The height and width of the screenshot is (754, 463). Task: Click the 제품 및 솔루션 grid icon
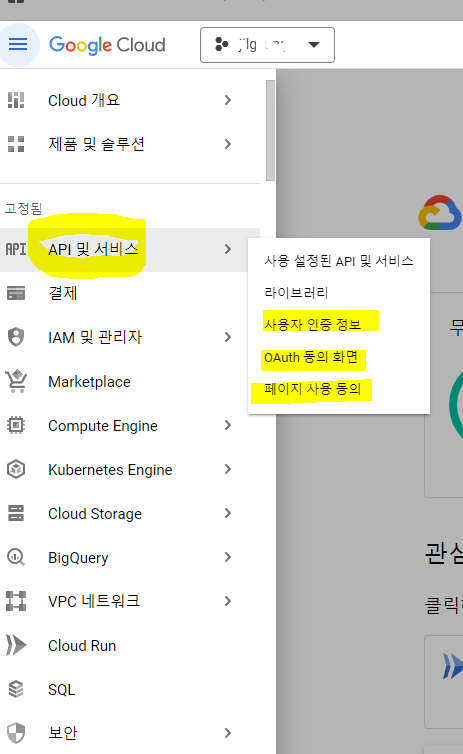[x=16, y=144]
